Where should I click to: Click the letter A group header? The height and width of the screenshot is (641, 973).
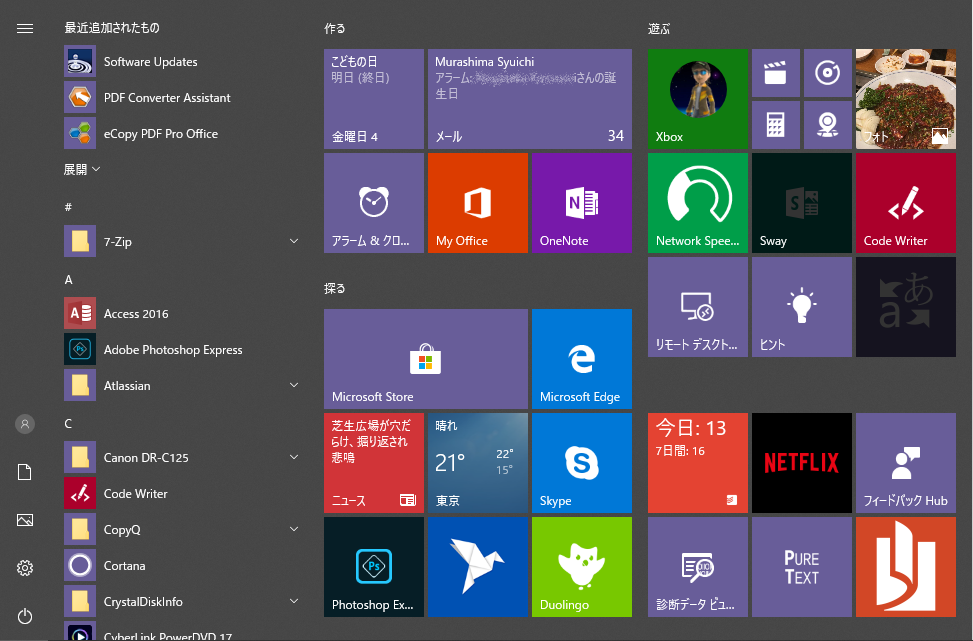pyautogui.click(x=68, y=280)
